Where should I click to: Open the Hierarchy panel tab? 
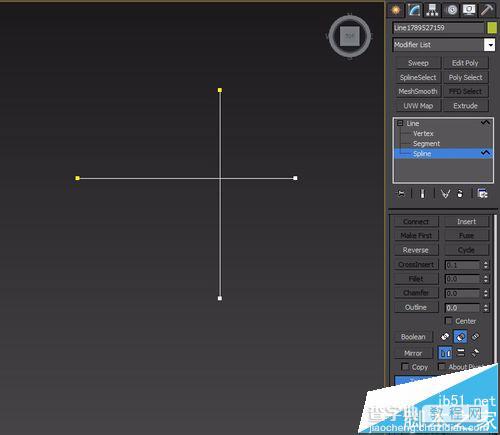point(432,10)
